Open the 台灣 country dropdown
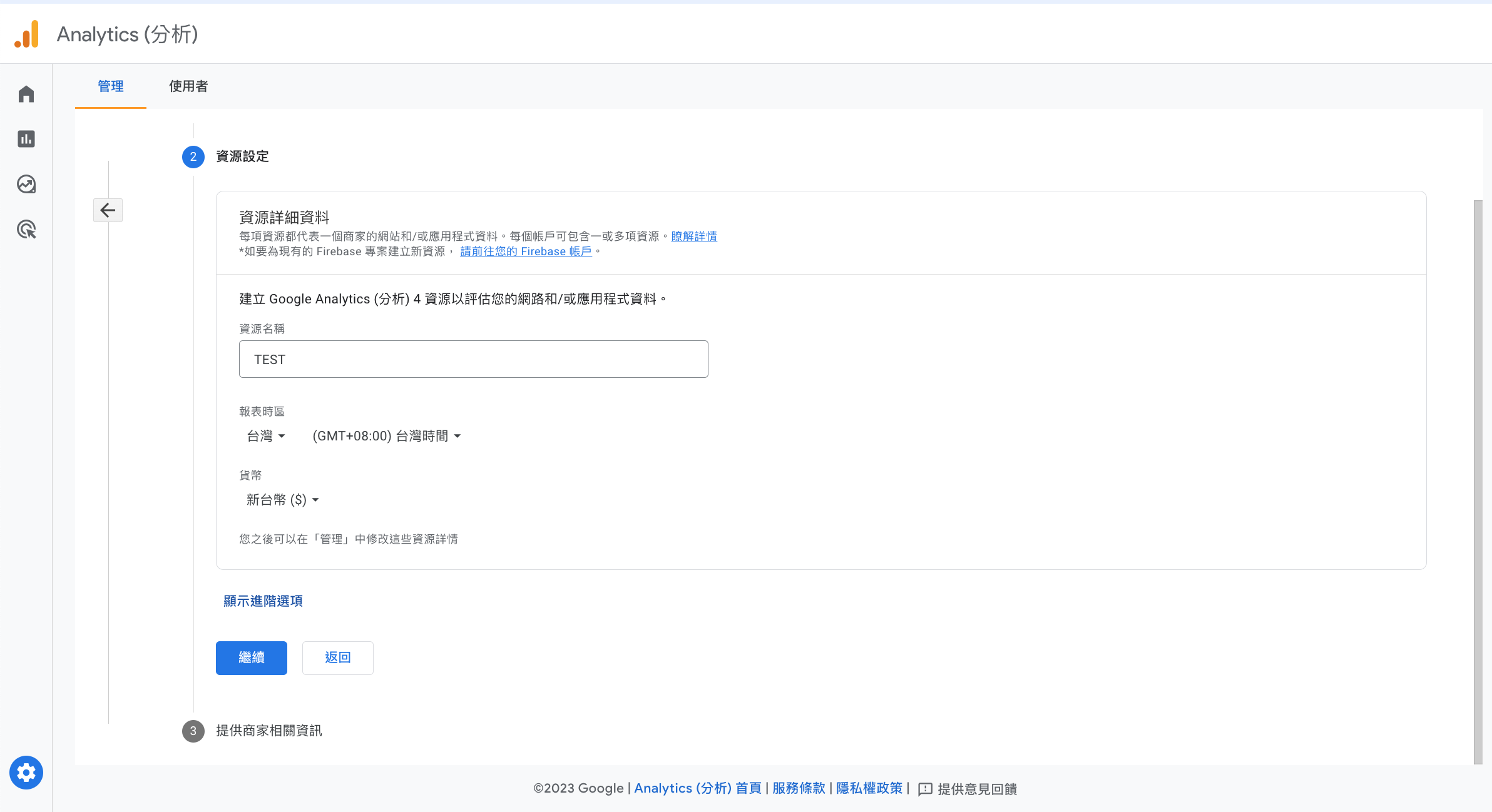 click(x=266, y=436)
